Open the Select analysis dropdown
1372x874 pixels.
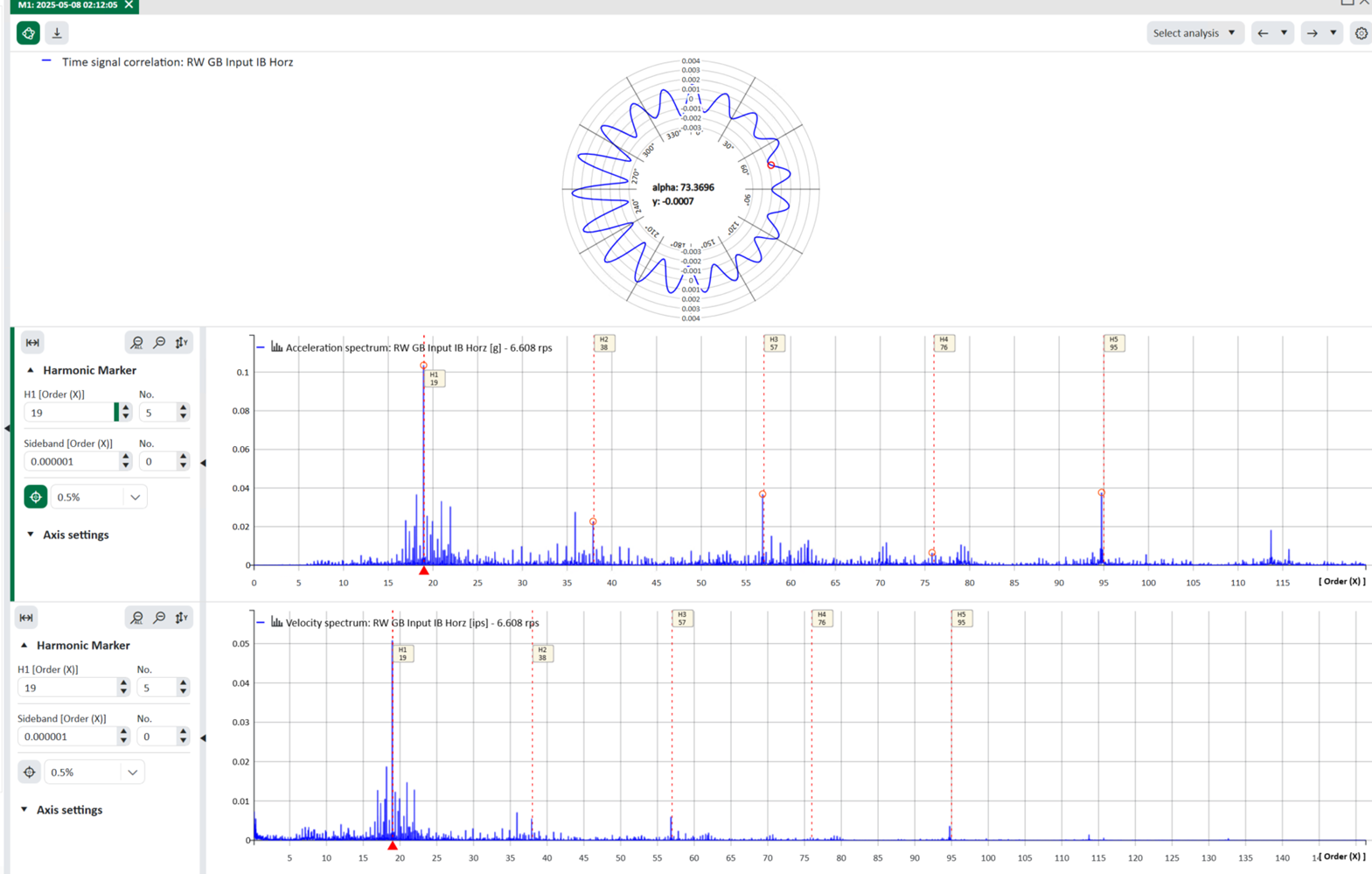1194,33
